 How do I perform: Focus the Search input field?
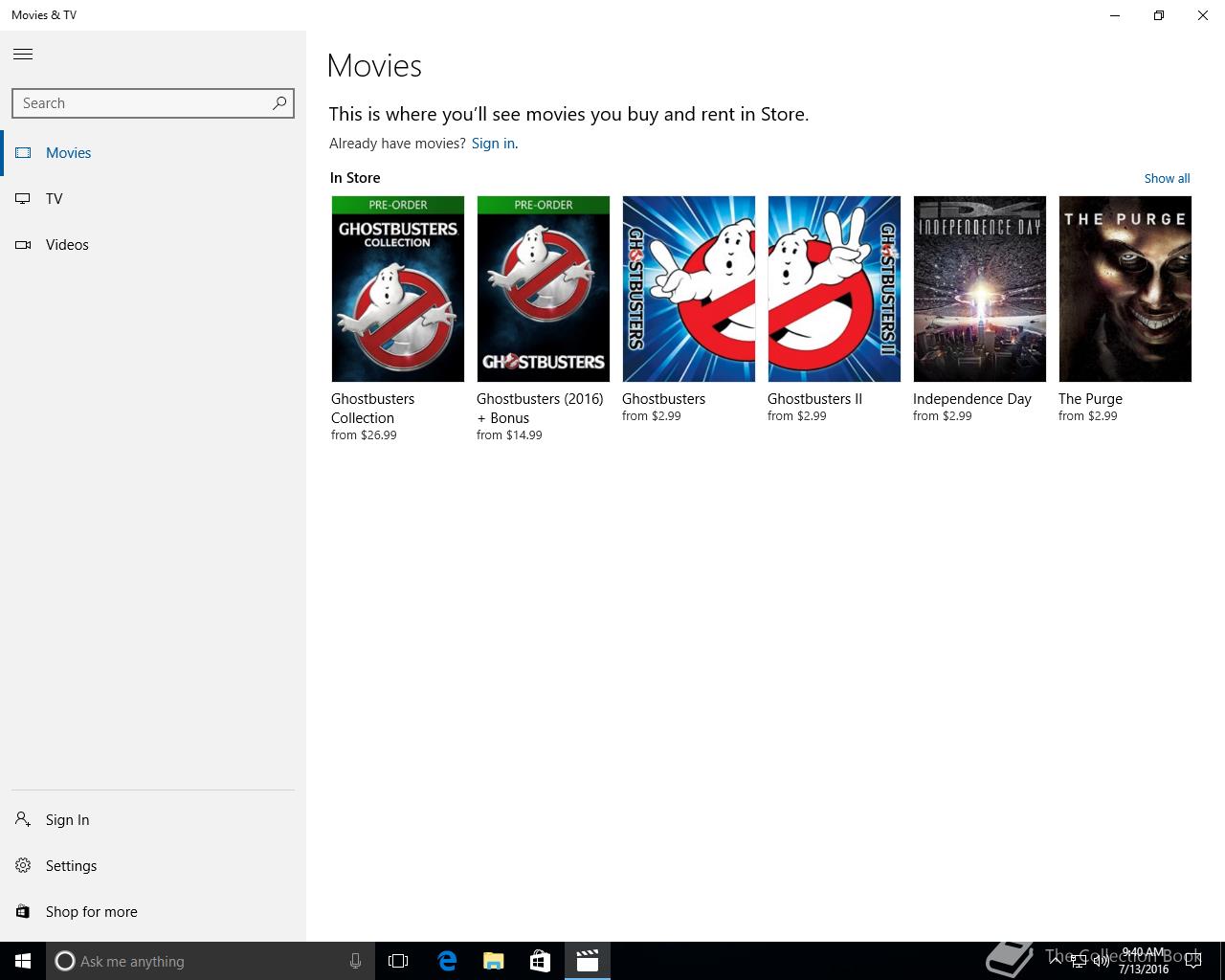(x=153, y=103)
